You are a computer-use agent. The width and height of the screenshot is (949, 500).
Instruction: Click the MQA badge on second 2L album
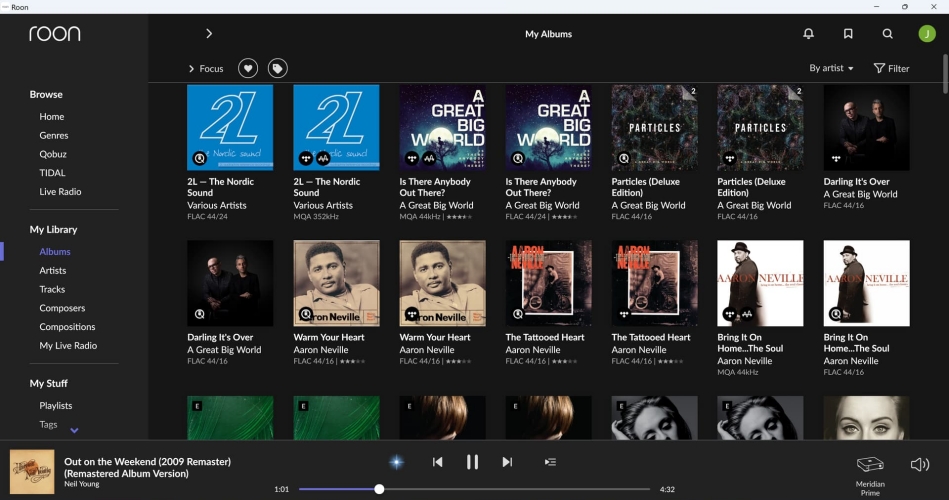pyautogui.click(x=323, y=159)
